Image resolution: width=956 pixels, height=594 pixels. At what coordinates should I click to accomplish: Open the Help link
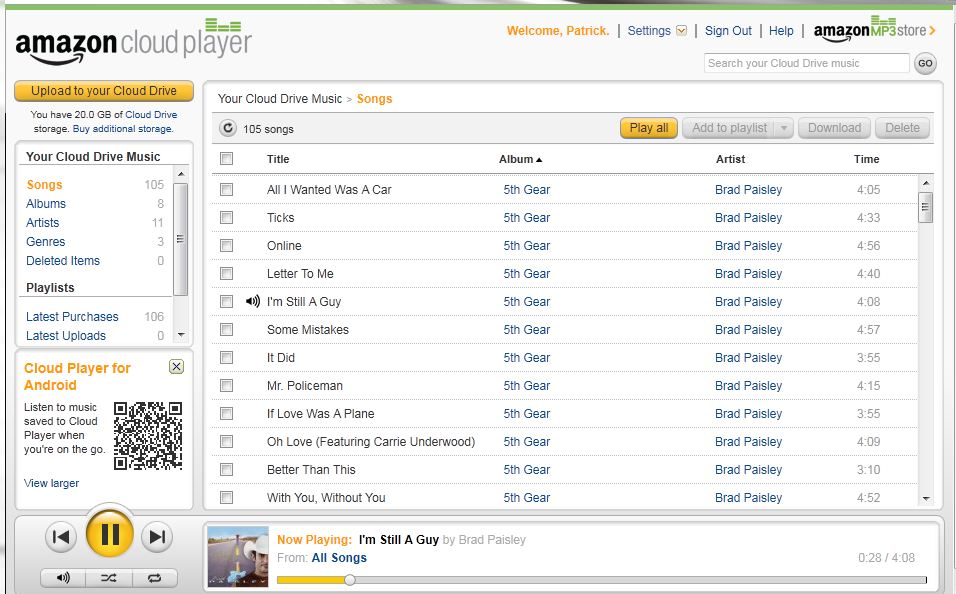coord(781,30)
